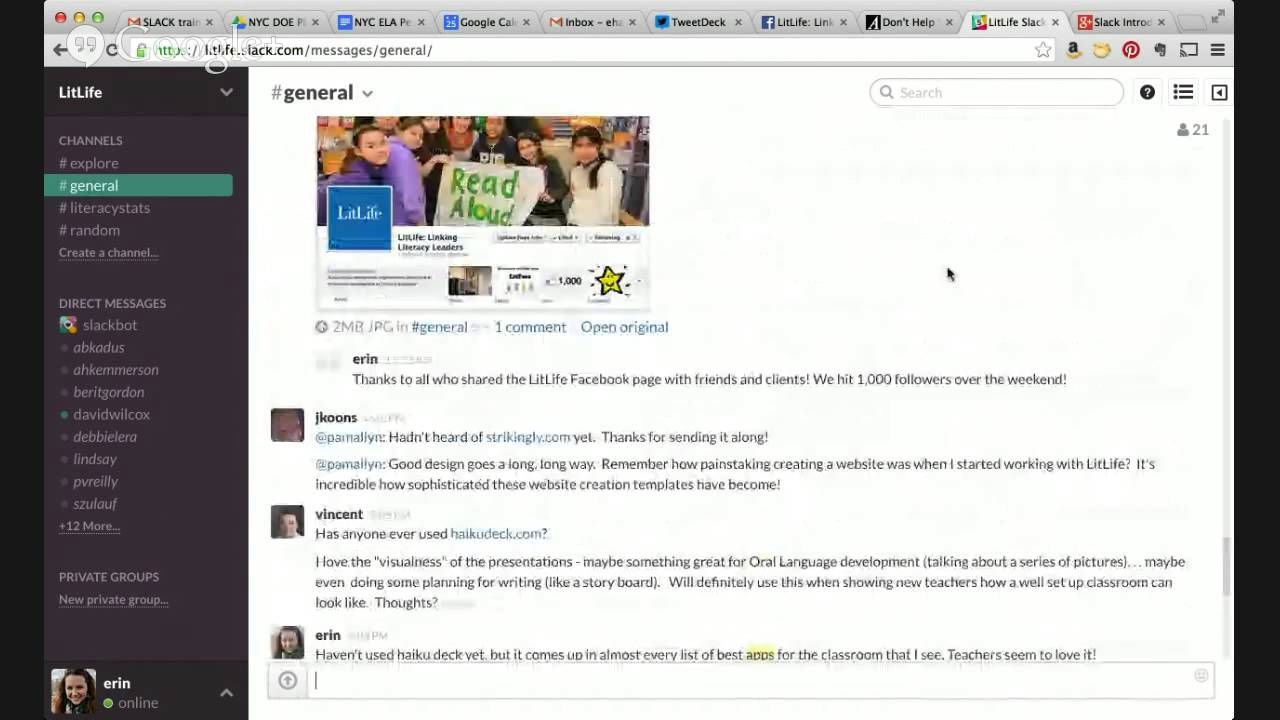Switch to the Inbox tab
Screen dimensions: 1280x720
click(593, 22)
